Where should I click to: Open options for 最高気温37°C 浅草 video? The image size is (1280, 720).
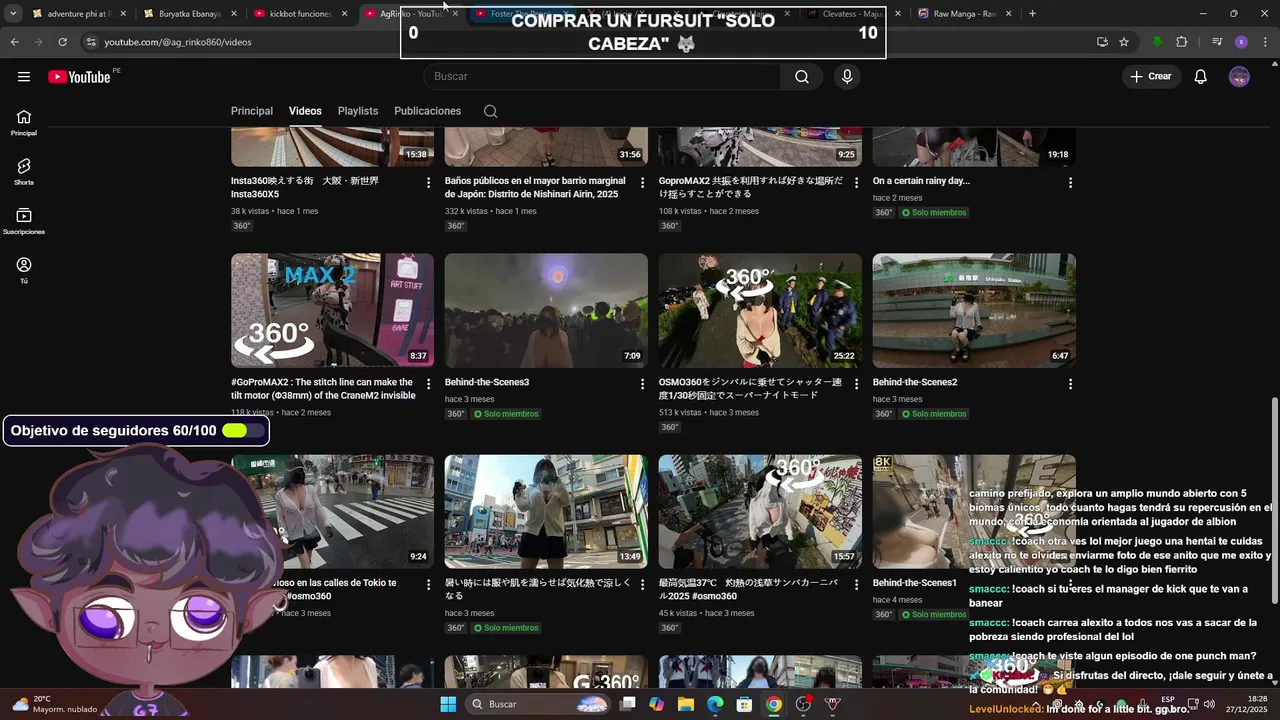856,585
